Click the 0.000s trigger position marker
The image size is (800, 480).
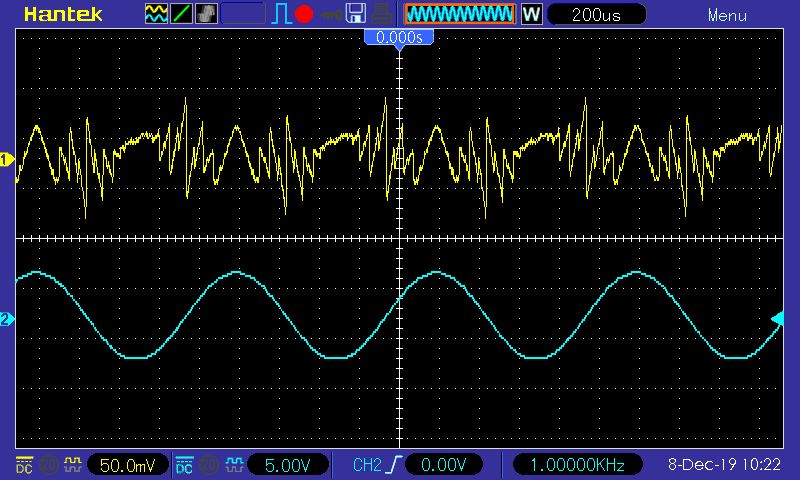pos(399,37)
